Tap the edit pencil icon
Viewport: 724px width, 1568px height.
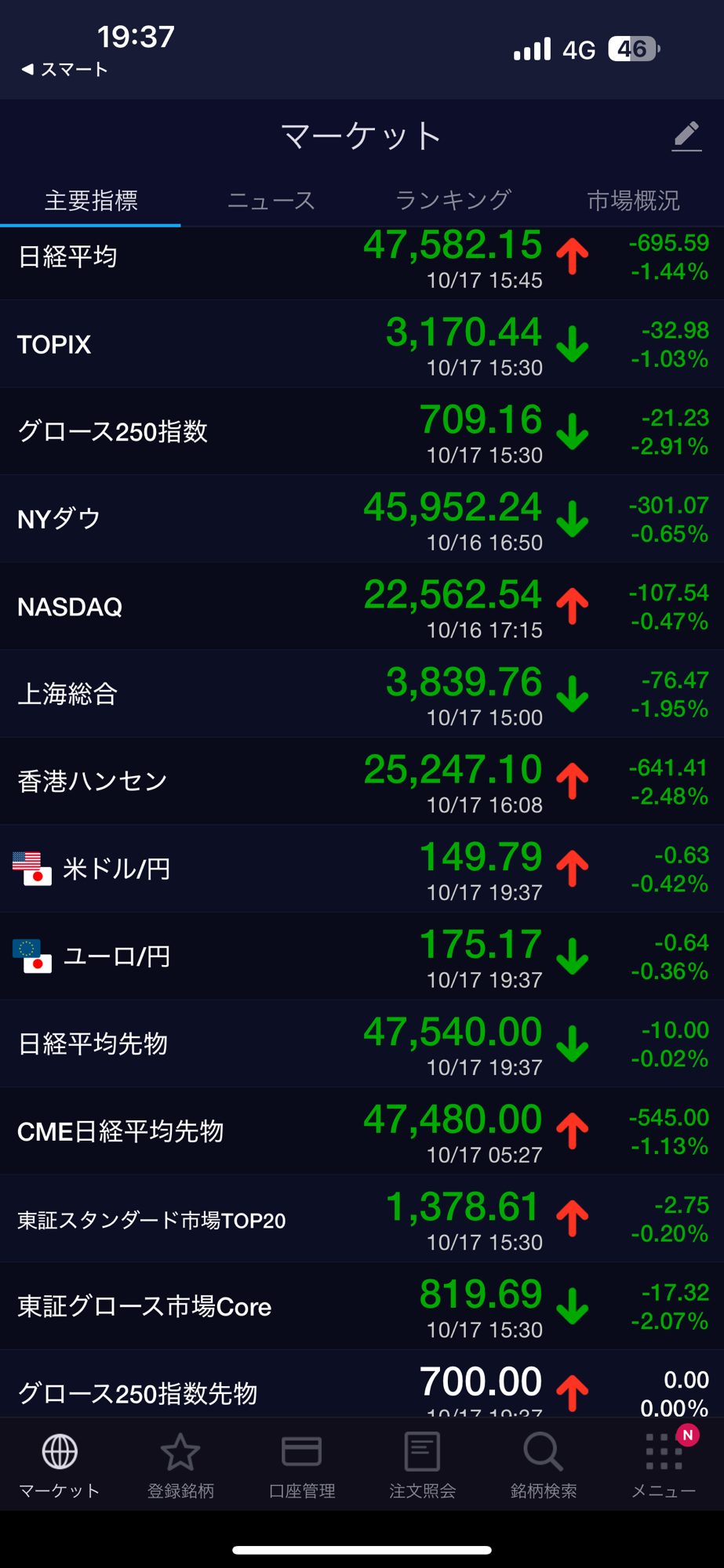686,136
